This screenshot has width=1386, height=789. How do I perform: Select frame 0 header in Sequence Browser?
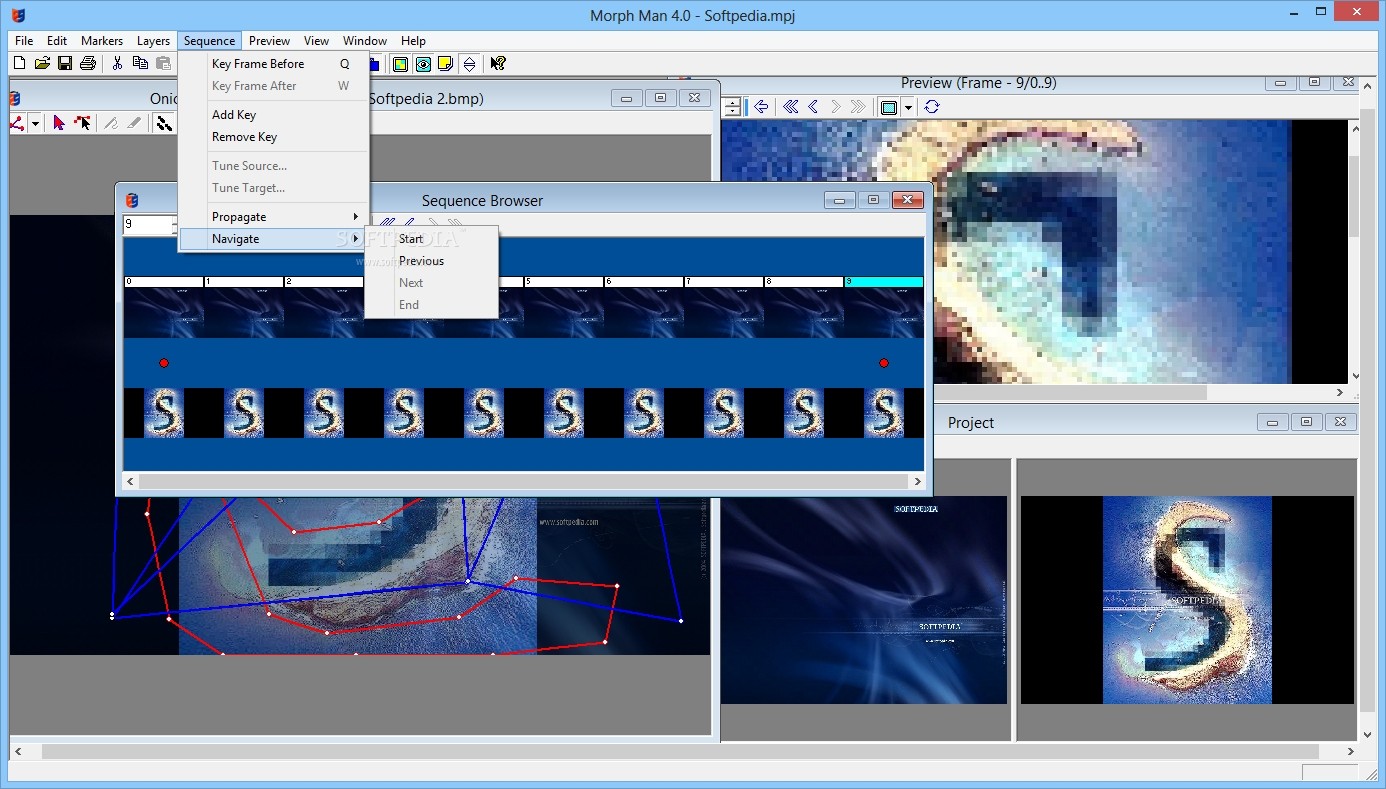pyautogui.click(x=164, y=282)
